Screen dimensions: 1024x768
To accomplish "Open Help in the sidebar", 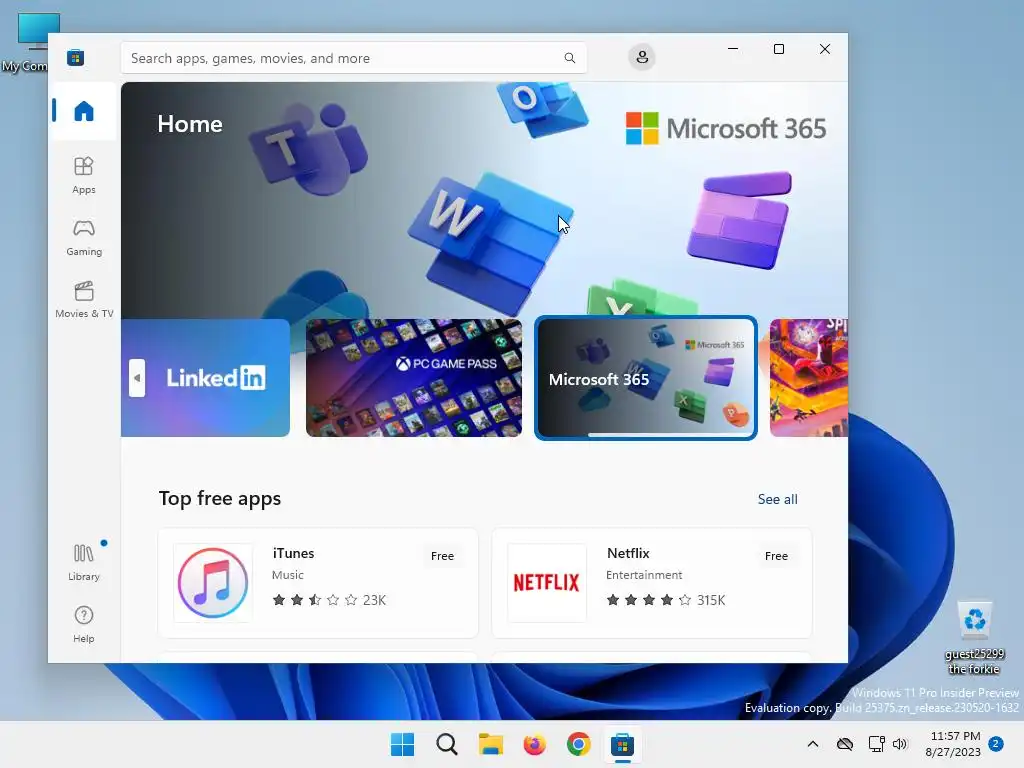I will pos(84,624).
